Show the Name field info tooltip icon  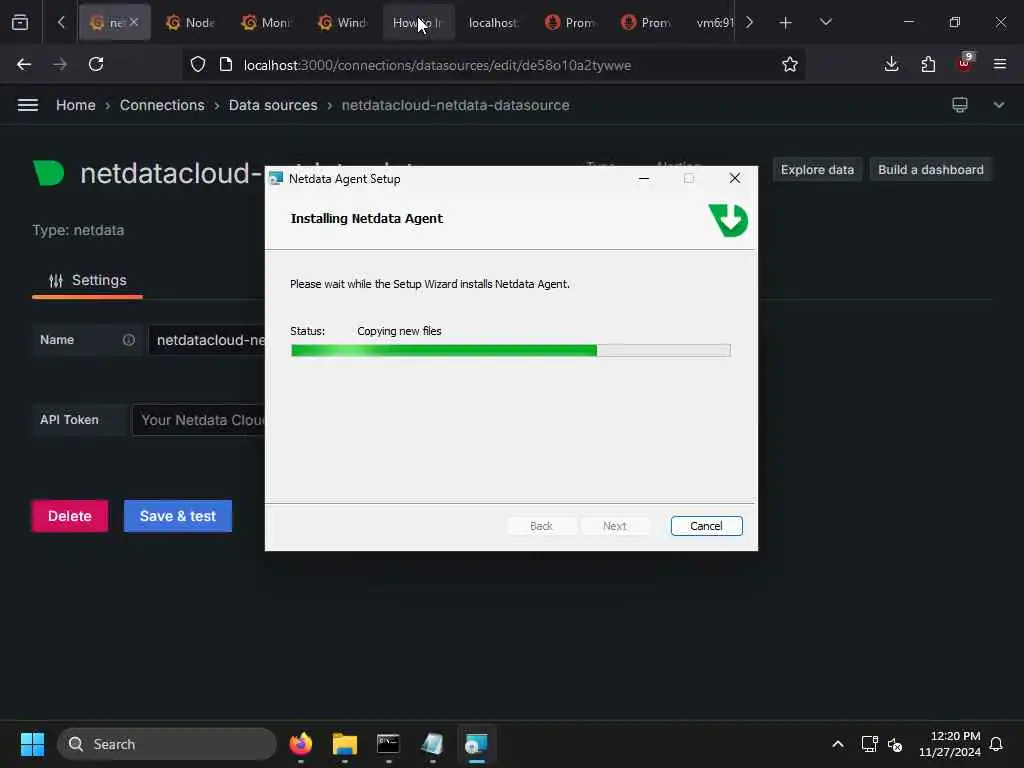point(129,340)
